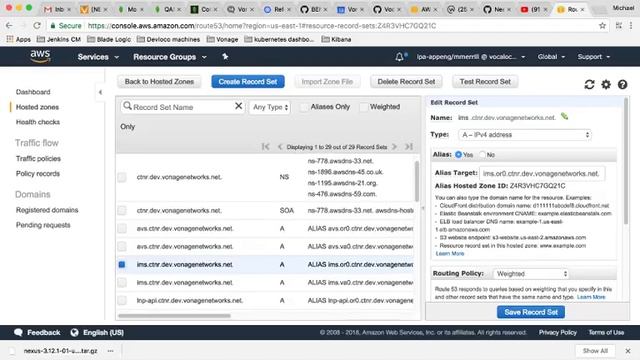Screen dimensions: 640x360
Task: Refresh the record sets list
Action: [589, 84]
